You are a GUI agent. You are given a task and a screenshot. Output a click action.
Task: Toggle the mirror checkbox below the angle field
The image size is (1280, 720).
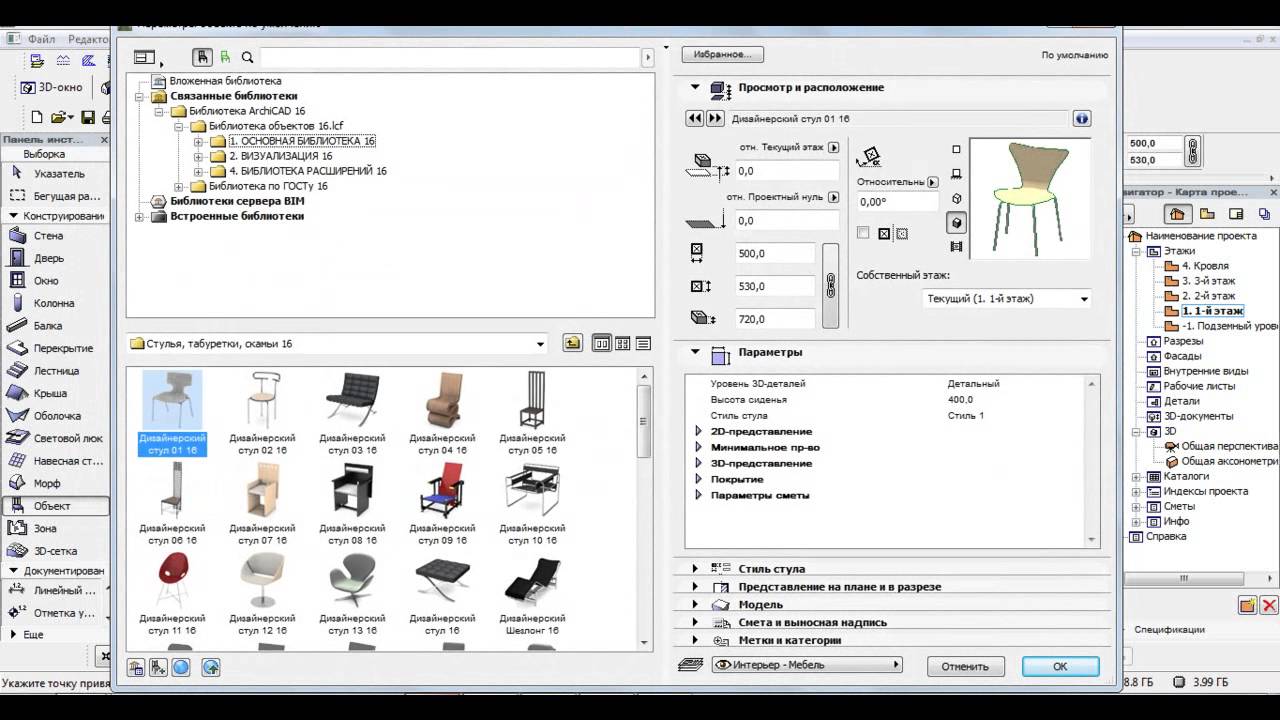click(863, 233)
